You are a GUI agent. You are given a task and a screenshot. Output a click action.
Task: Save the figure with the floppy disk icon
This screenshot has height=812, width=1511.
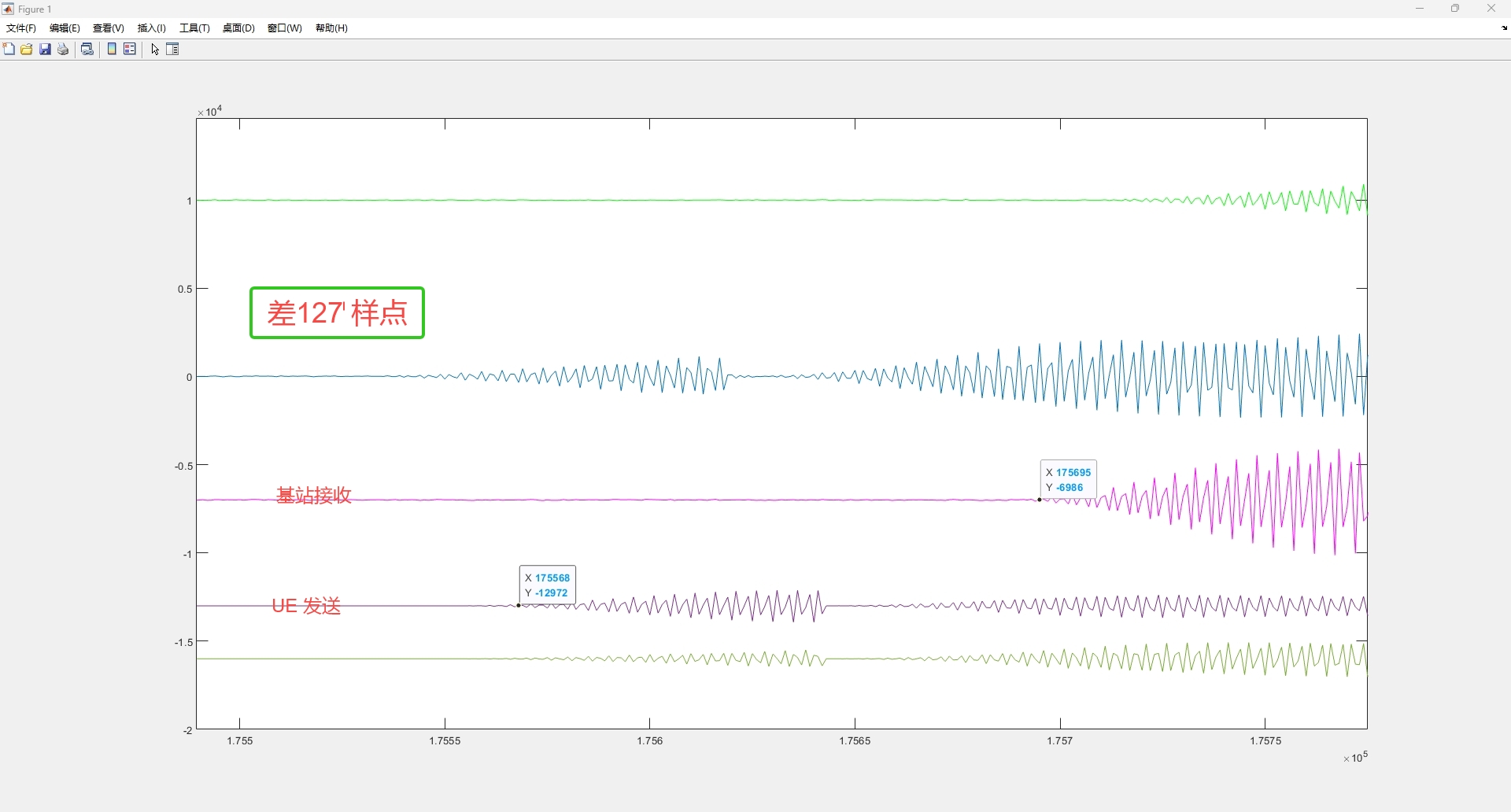(46, 50)
